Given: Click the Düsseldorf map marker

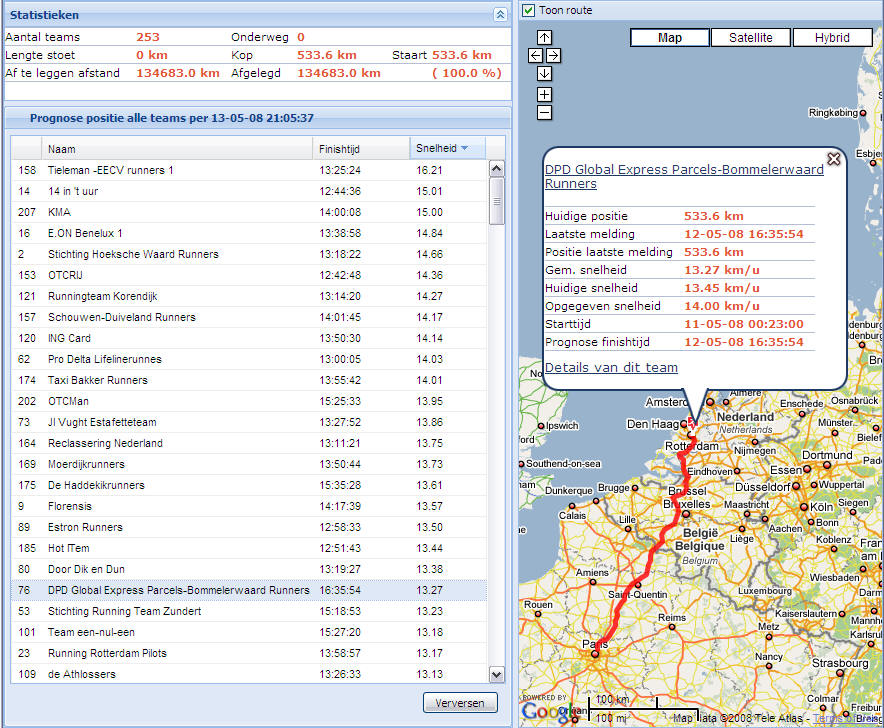Looking at the screenshot, I should point(796,486).
